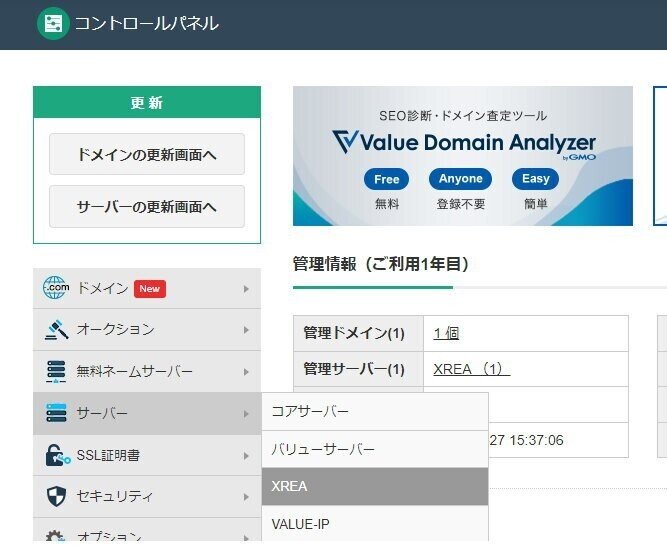
Task: Open the セキュリティ sidebar item
Action: tap(147, 497)
